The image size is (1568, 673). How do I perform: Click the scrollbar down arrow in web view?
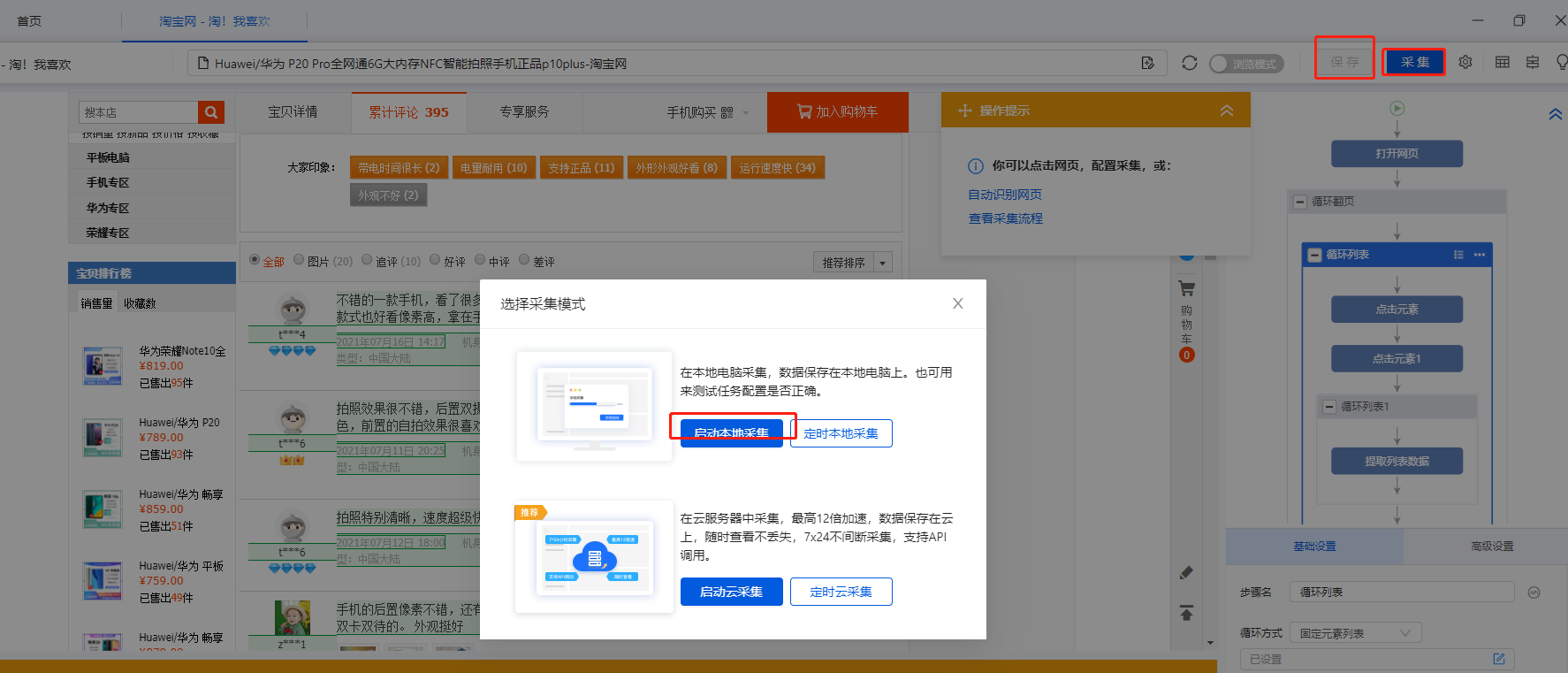[1210, 641]
